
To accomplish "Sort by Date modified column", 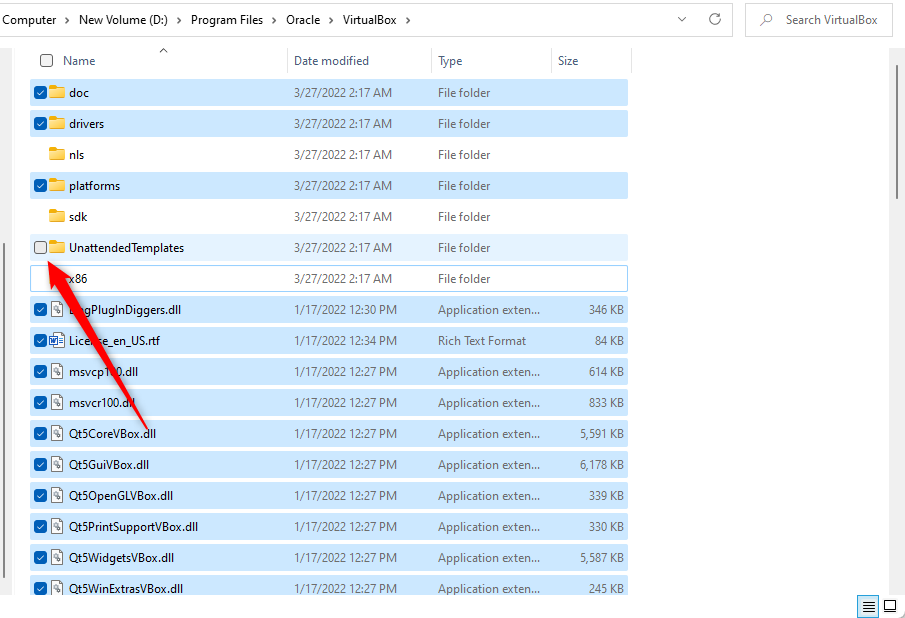I will coord(331,61).
